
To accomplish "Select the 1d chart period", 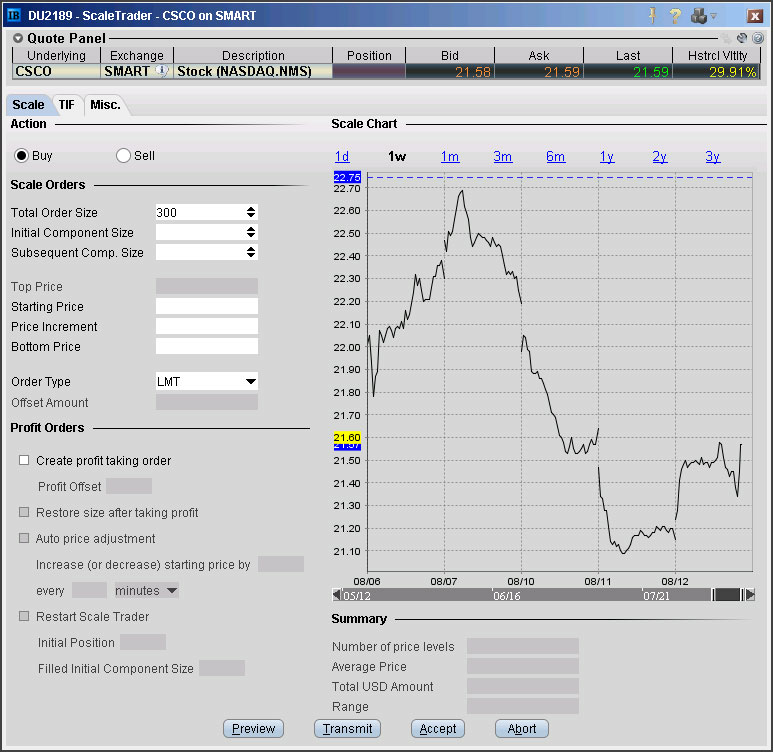I will pyautogui.click(x=342, y=157).
